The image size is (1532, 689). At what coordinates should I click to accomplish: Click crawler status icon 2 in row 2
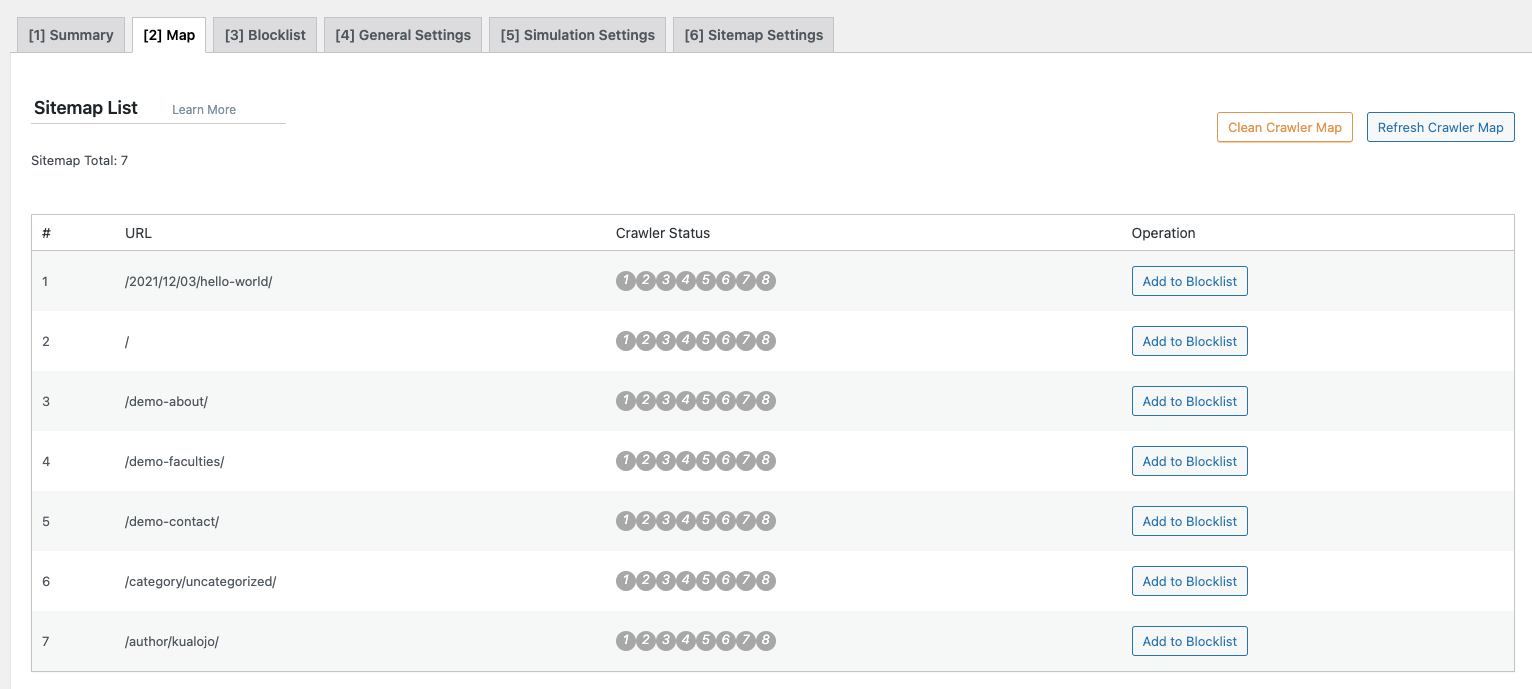646,341
